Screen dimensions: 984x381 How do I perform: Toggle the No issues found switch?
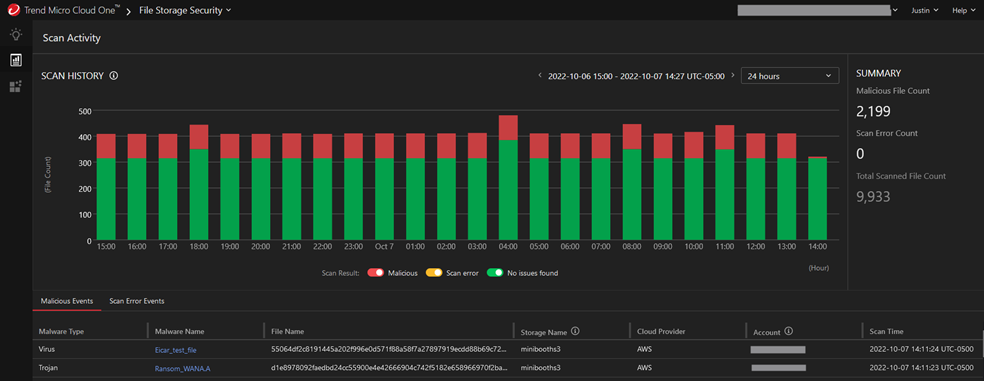point(495,273)
